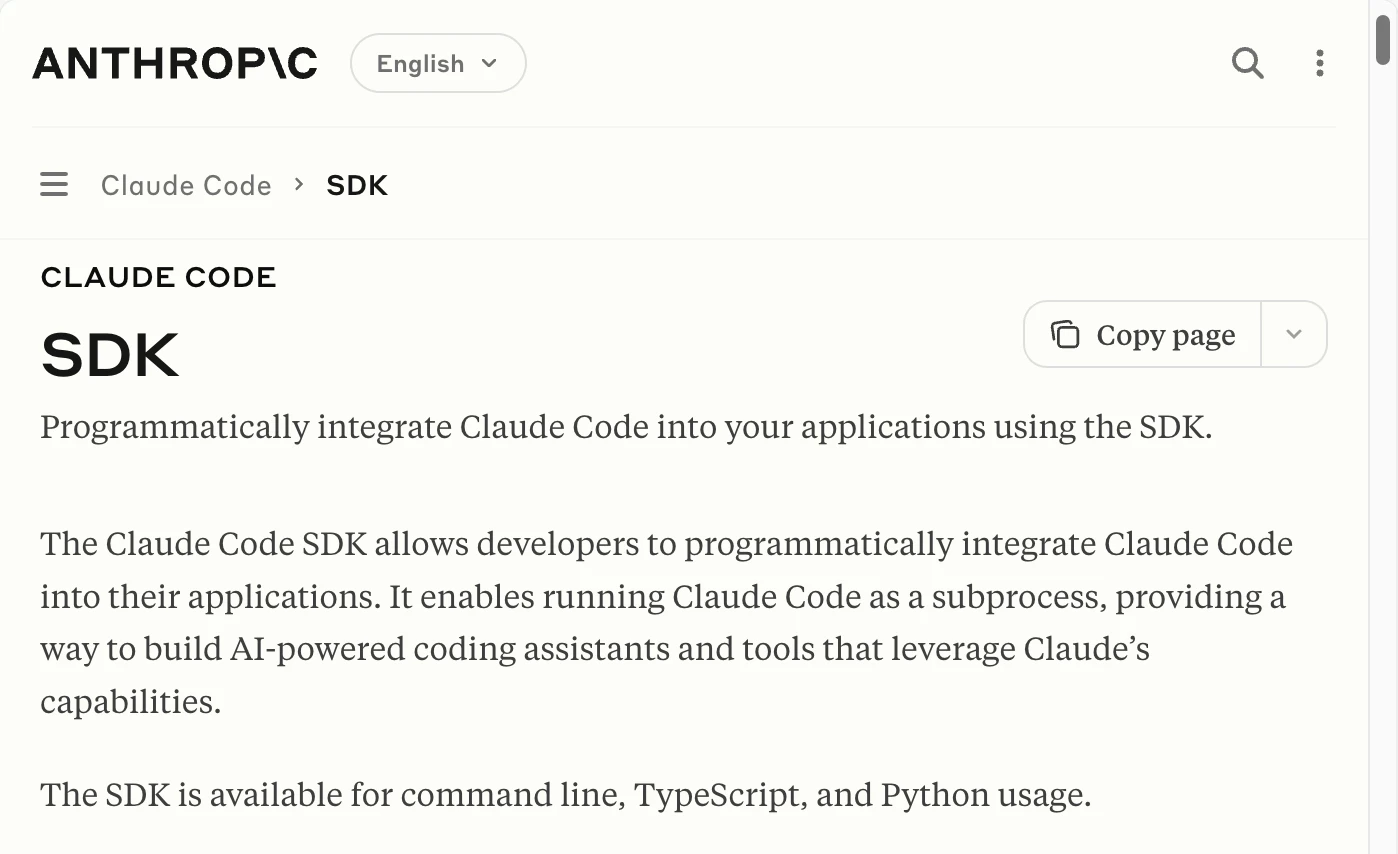The image size is (1398, 854).
Task: Click the Copy page button label
Action: 1165,335
